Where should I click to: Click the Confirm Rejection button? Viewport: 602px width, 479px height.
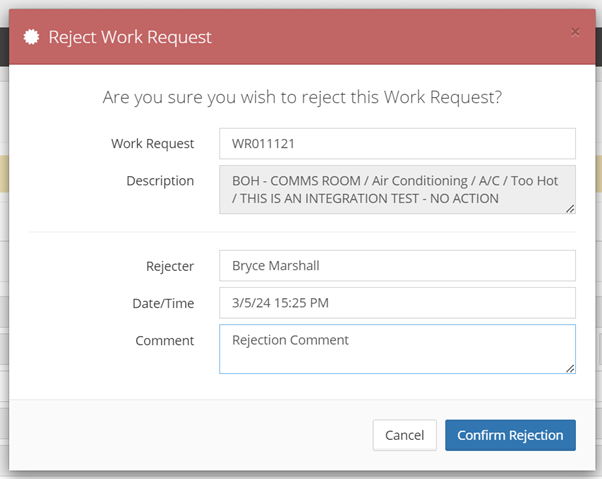510,435
